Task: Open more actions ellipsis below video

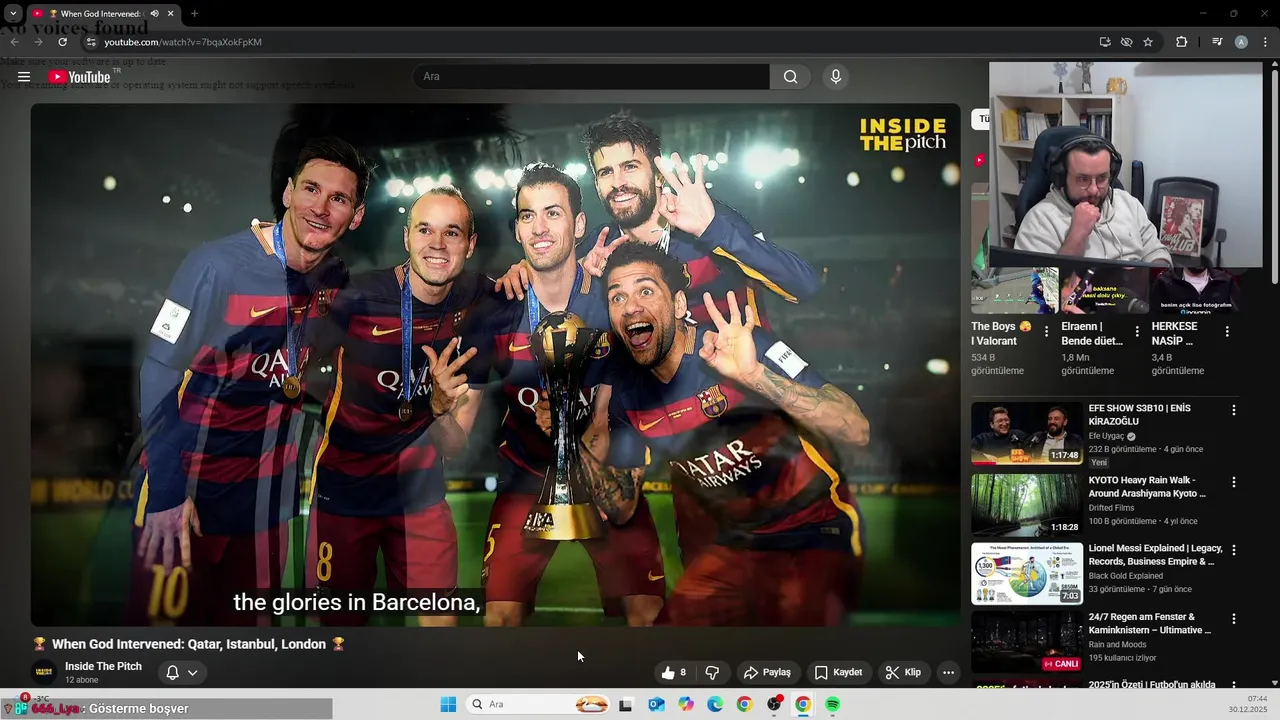Action: 948,672
